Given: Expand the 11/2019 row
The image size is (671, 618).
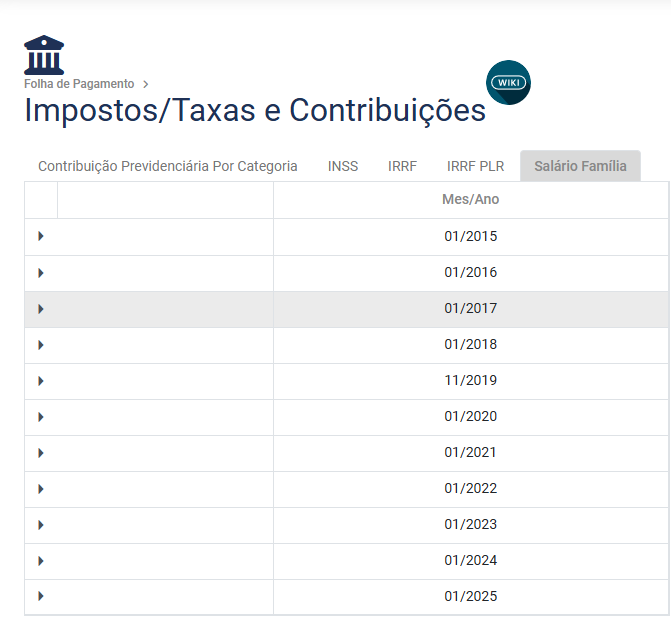Looking at the screenshot, I should (x=41, y=381).
